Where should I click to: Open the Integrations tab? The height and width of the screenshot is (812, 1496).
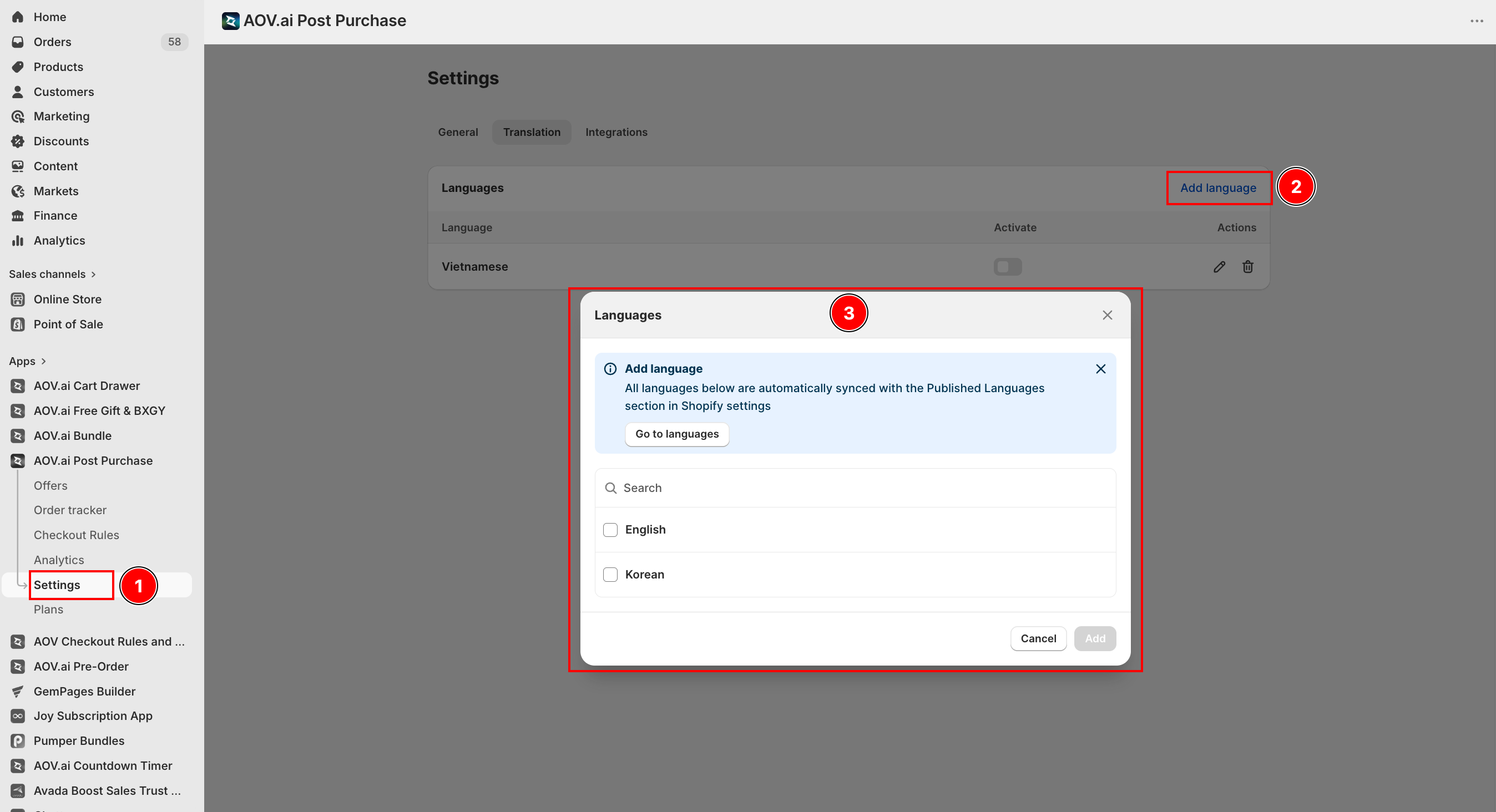click(x=615, y=133)
